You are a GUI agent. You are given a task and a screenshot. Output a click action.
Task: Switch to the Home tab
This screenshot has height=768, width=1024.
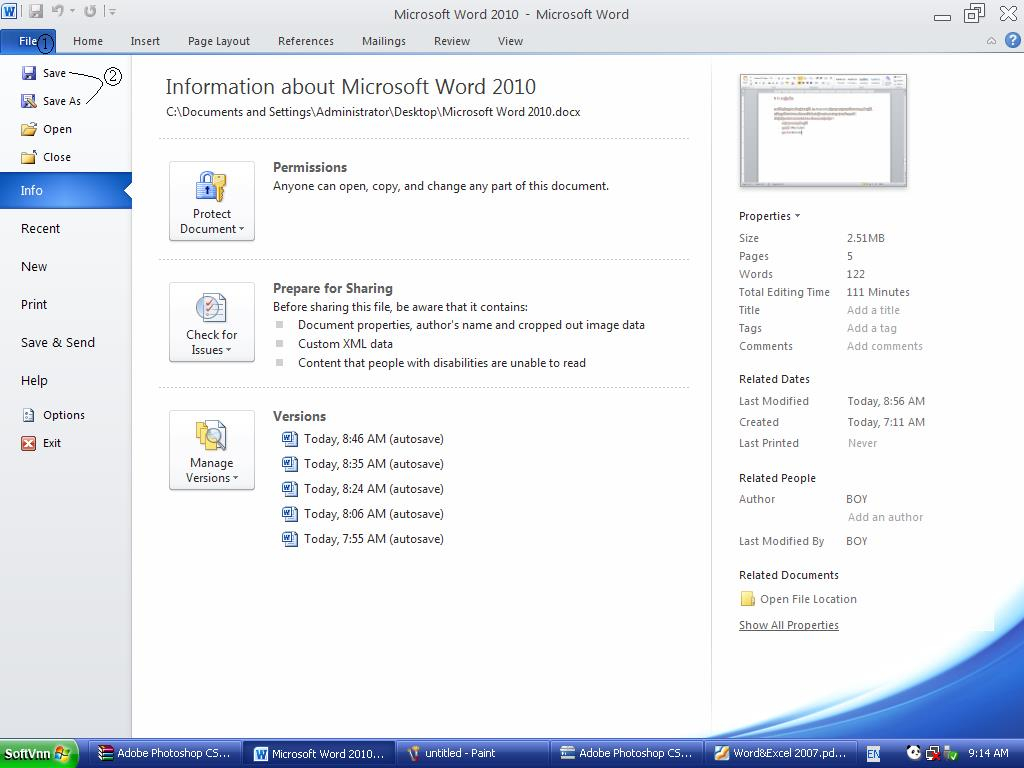tap(88, 41)
